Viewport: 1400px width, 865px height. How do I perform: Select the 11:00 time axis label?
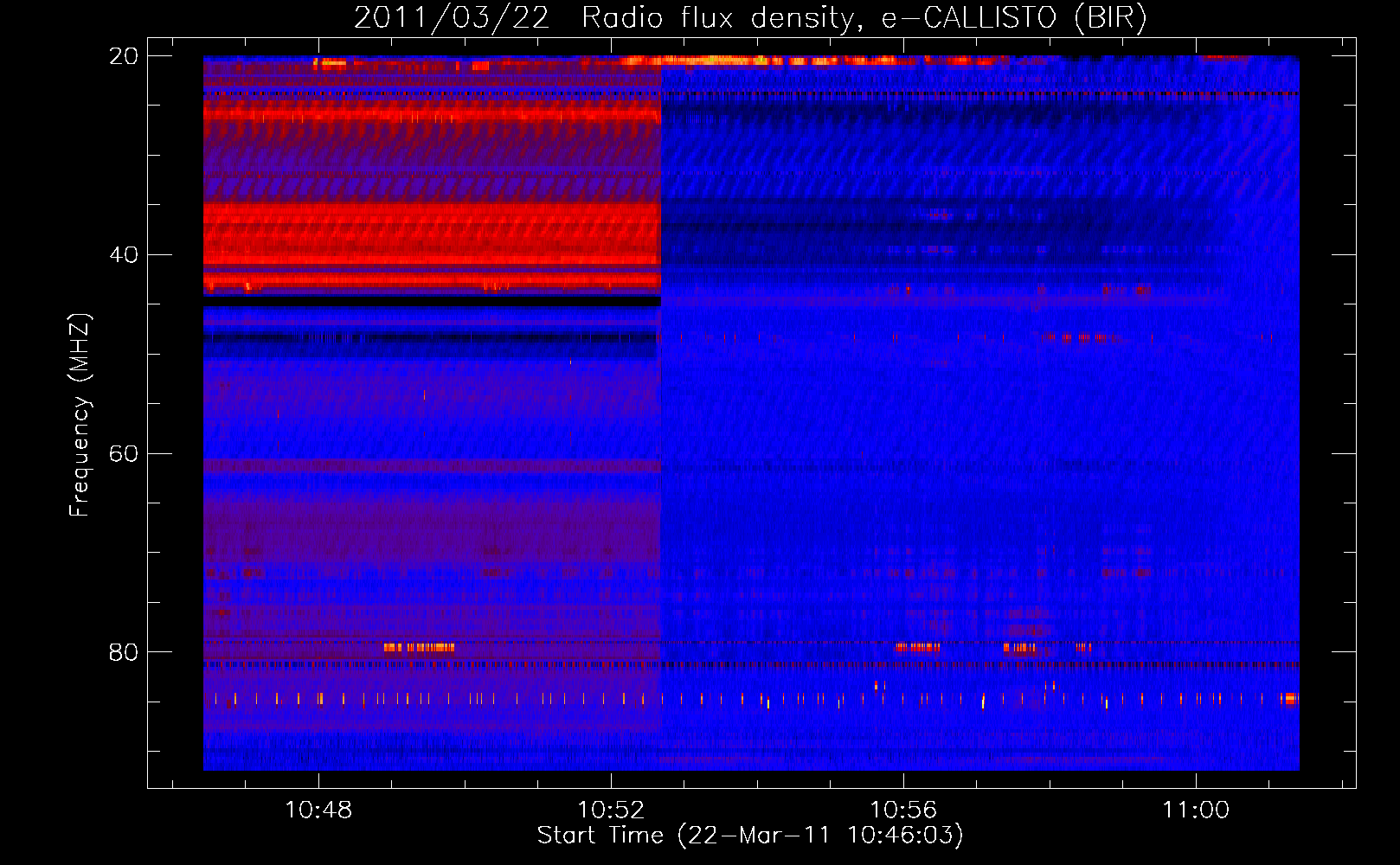(x=1196, y=811)
